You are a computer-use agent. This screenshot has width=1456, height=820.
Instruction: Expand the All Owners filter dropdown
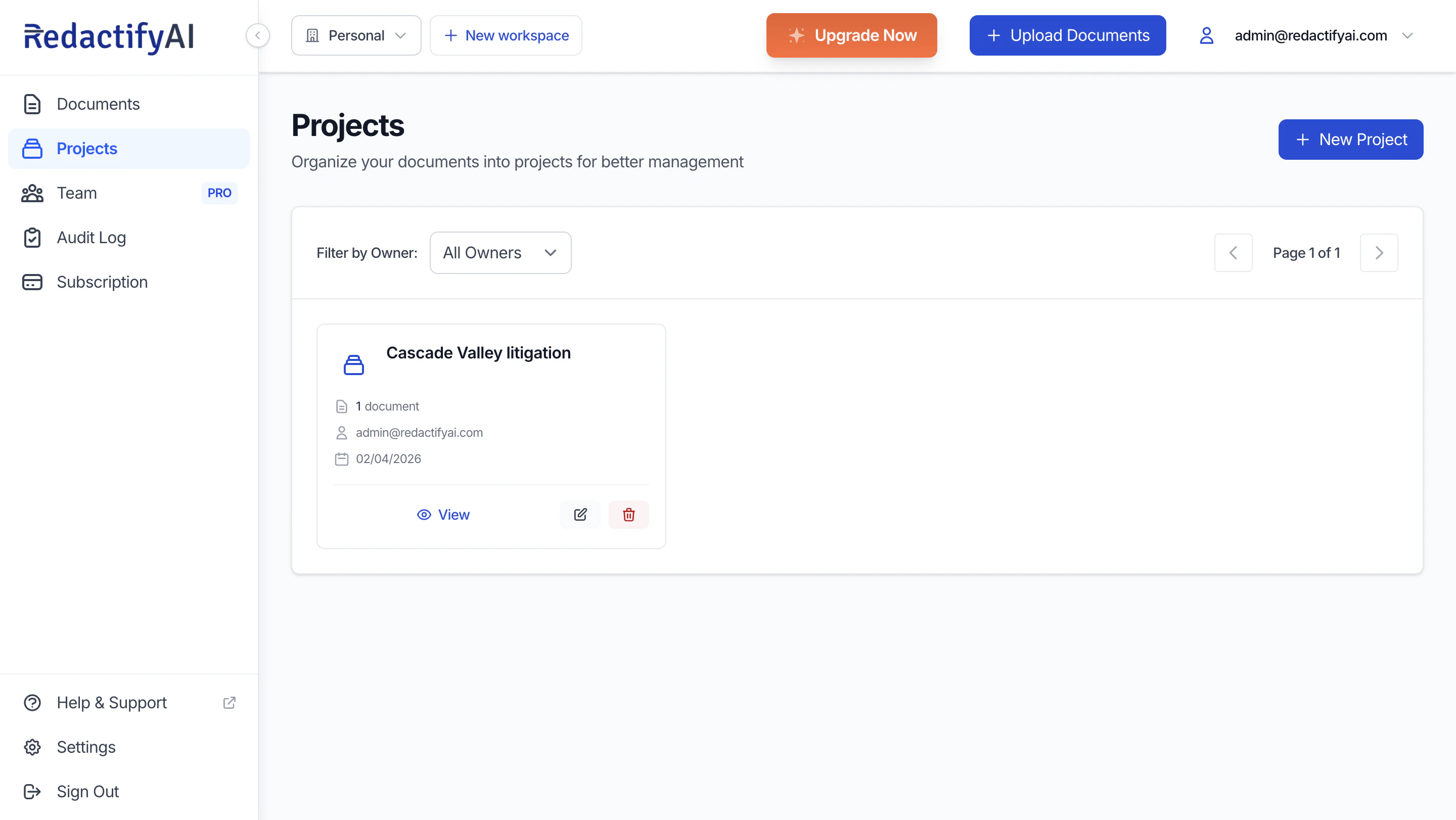(x=500, y=253)
